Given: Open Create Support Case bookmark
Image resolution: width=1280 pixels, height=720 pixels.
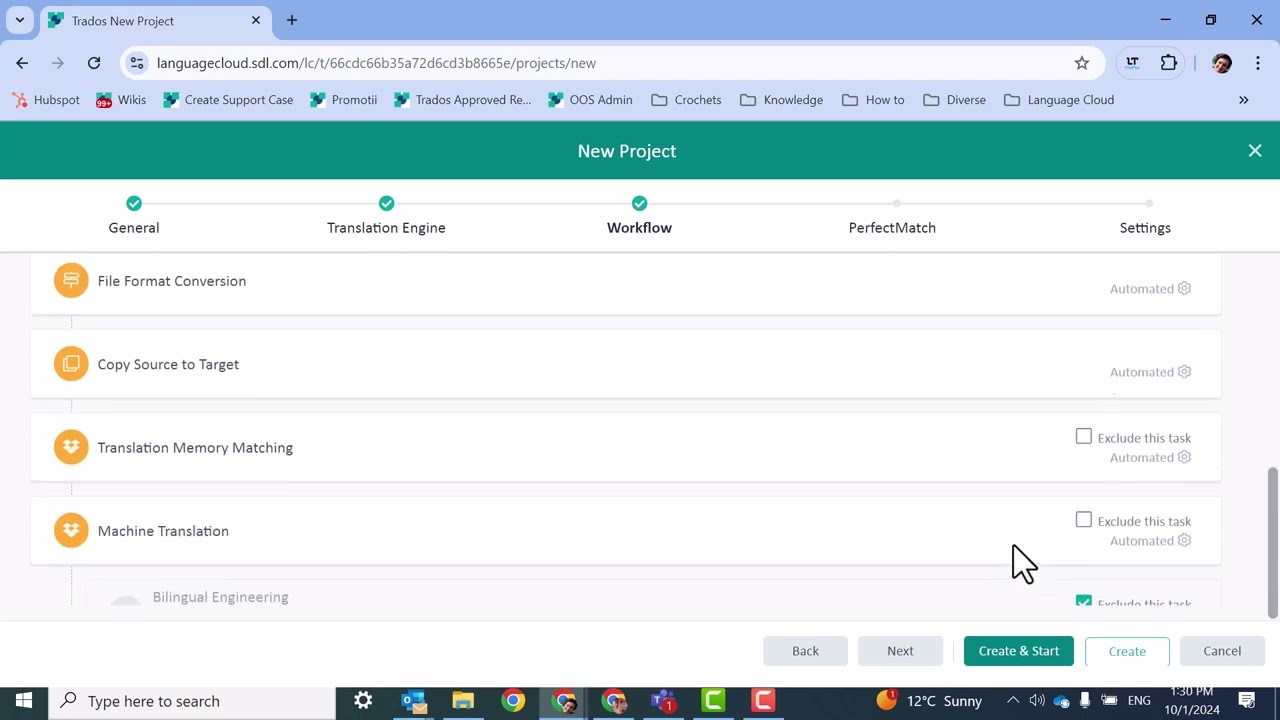Looking at the screenshot, I should pos(228,100).
